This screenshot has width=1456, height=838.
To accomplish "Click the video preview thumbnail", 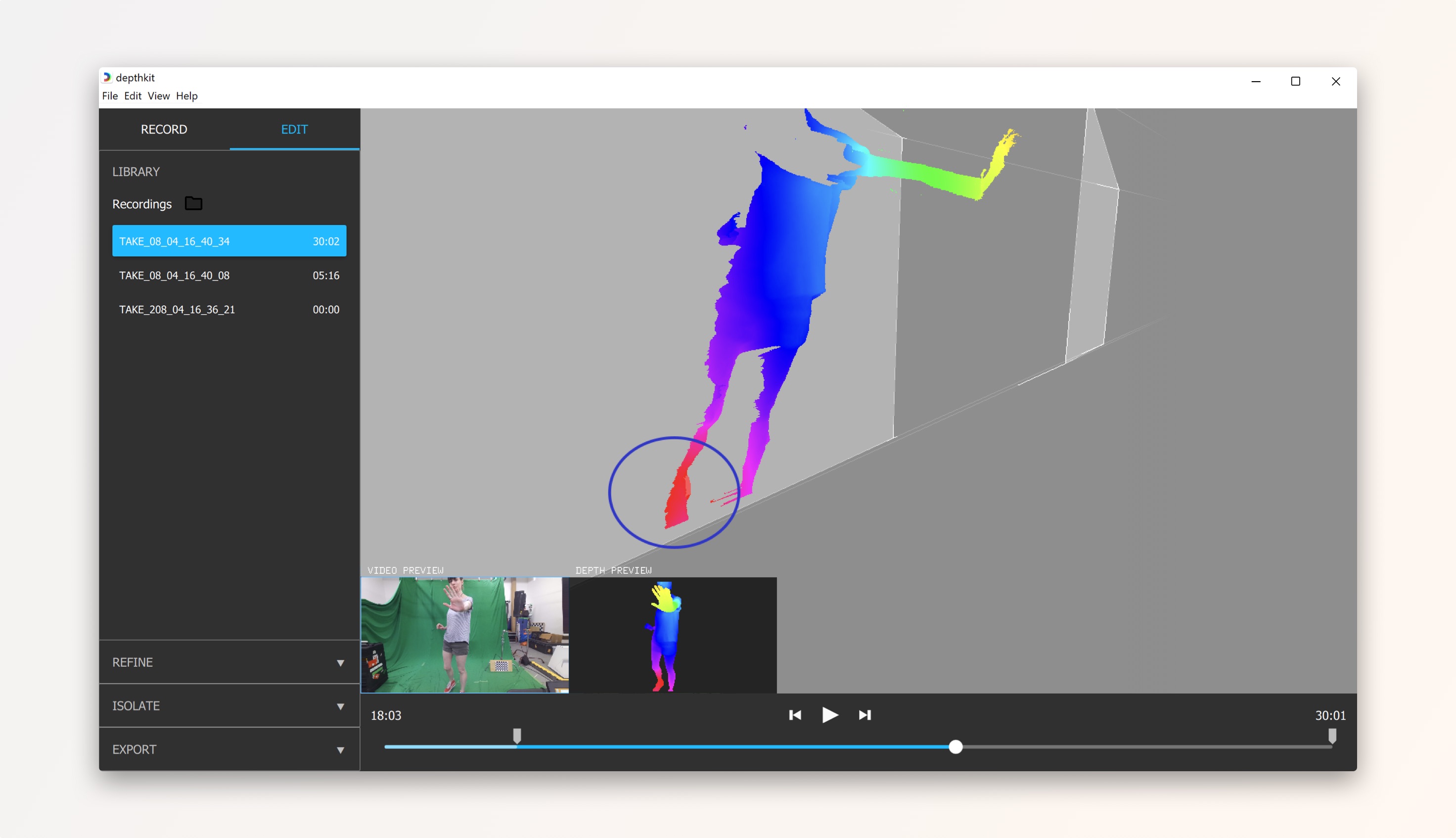I will click(464, 635).
